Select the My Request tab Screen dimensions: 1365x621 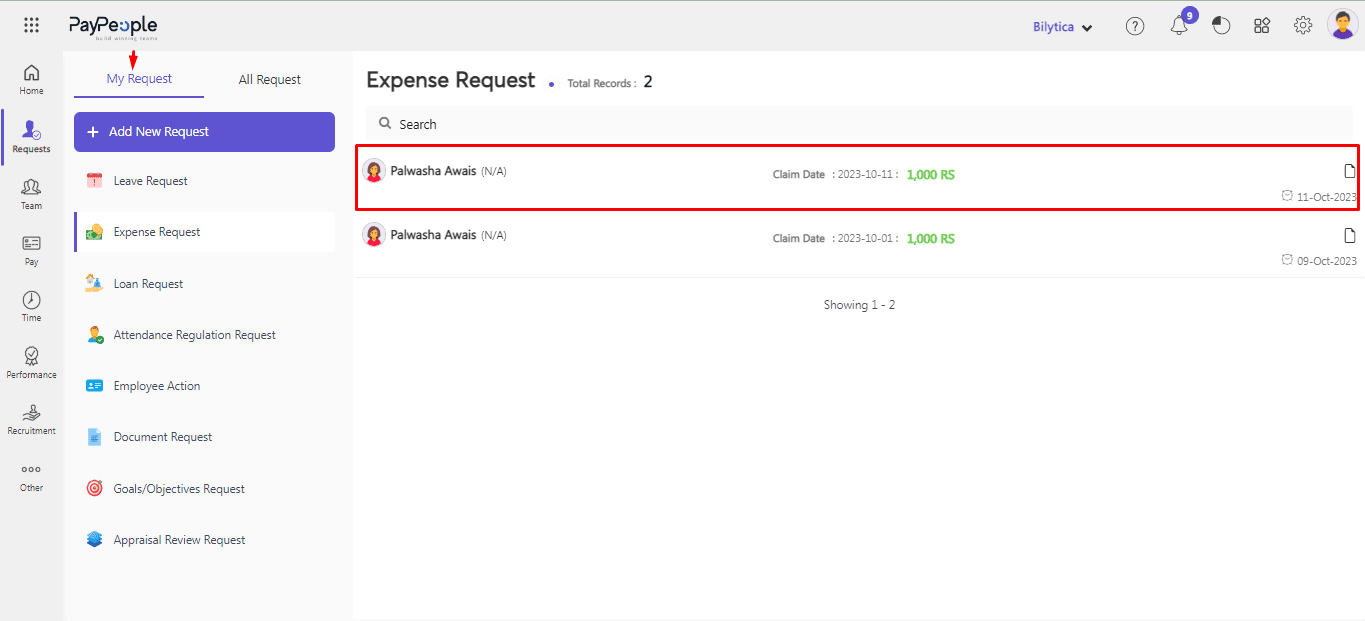pyautogui.click(x=139, y=79)
